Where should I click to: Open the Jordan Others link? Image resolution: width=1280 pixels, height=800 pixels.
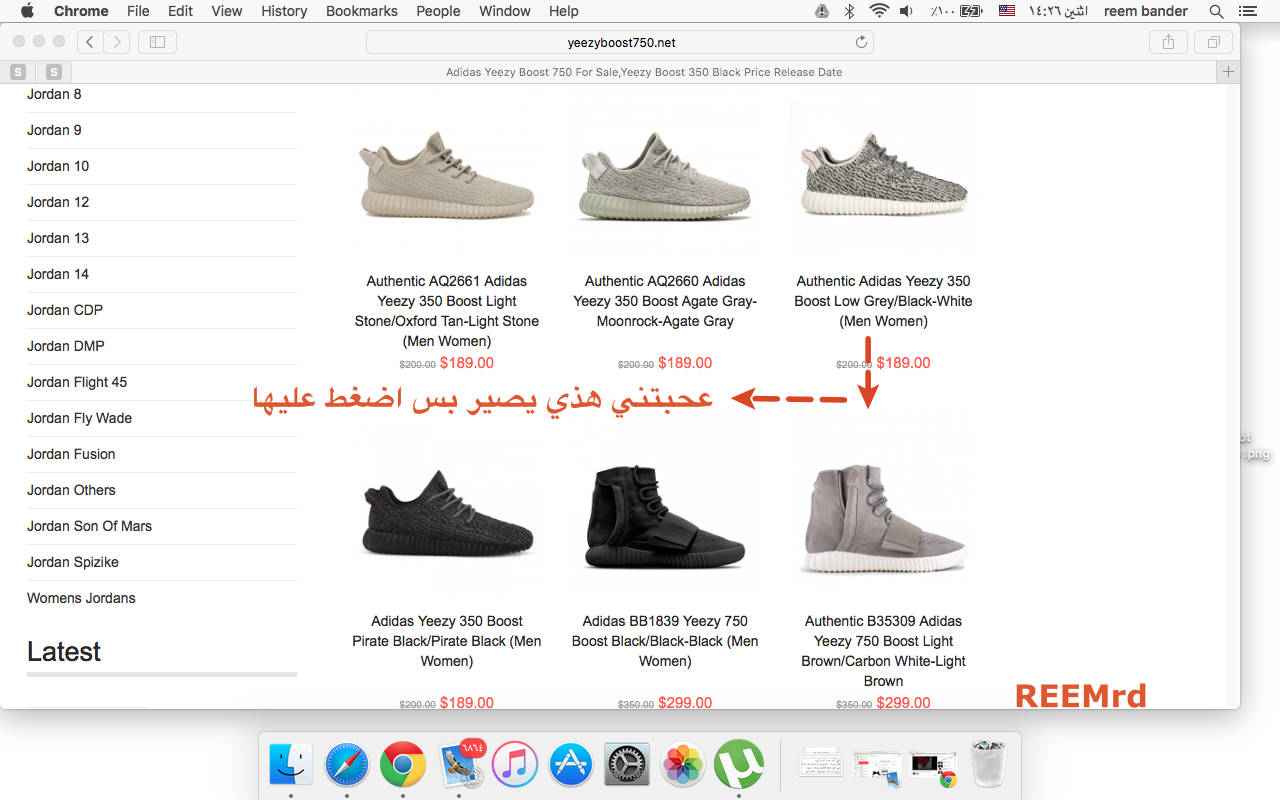[x=71, y=490]
